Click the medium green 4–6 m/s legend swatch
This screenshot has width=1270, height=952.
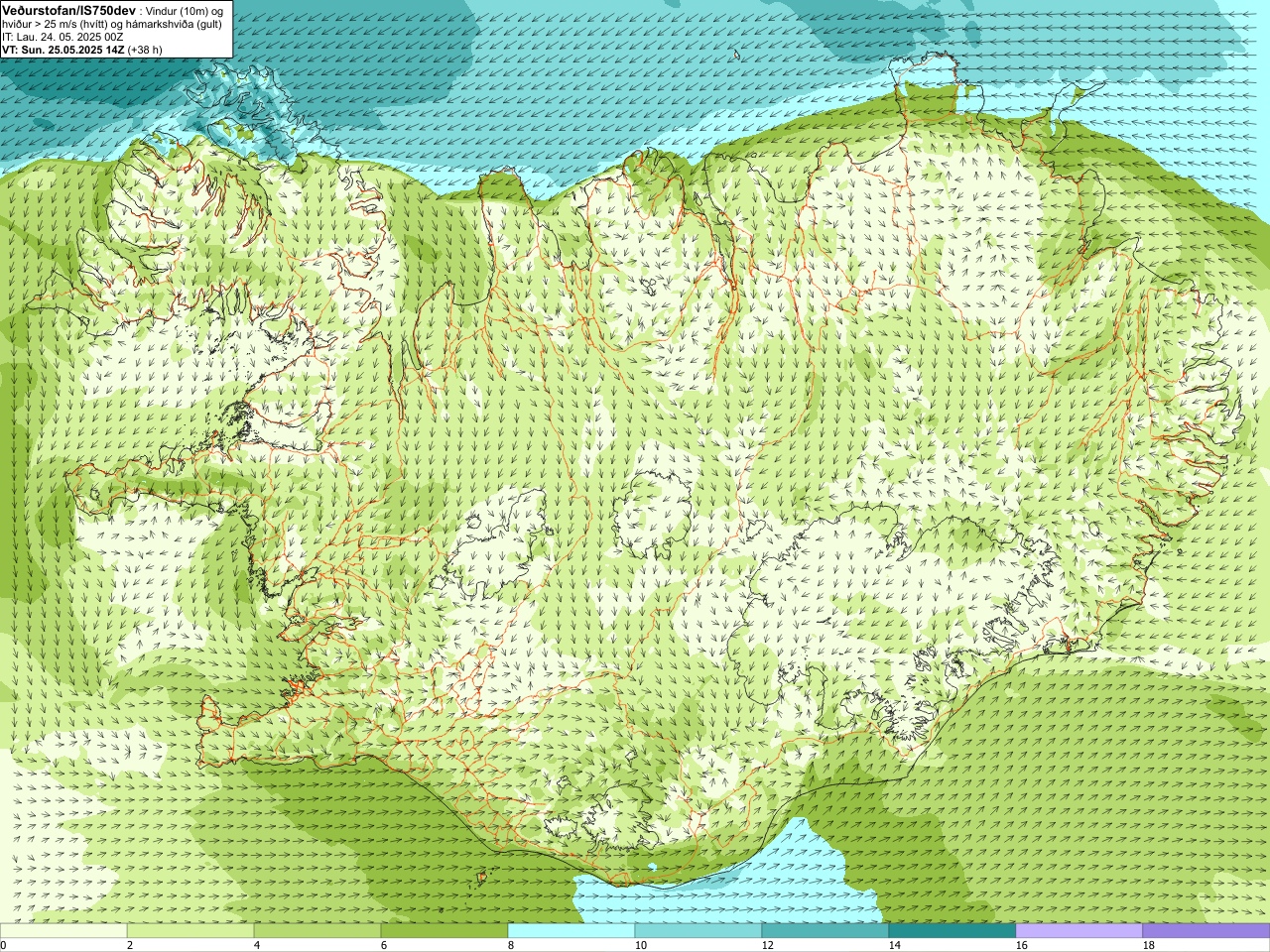pyautogui.click(x=317, y=931)
